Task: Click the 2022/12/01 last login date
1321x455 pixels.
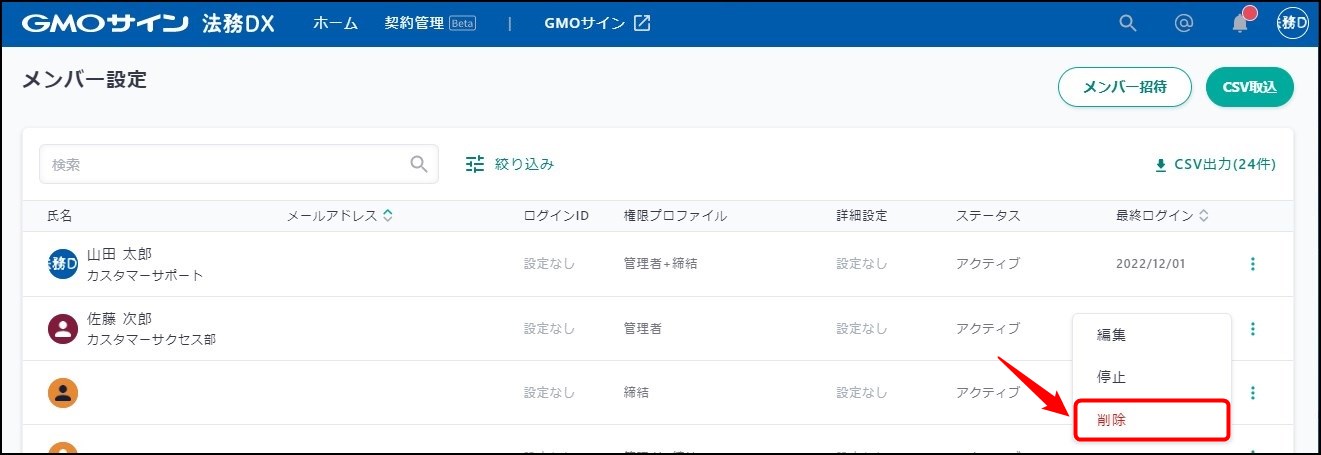Action: [1151, 264]
